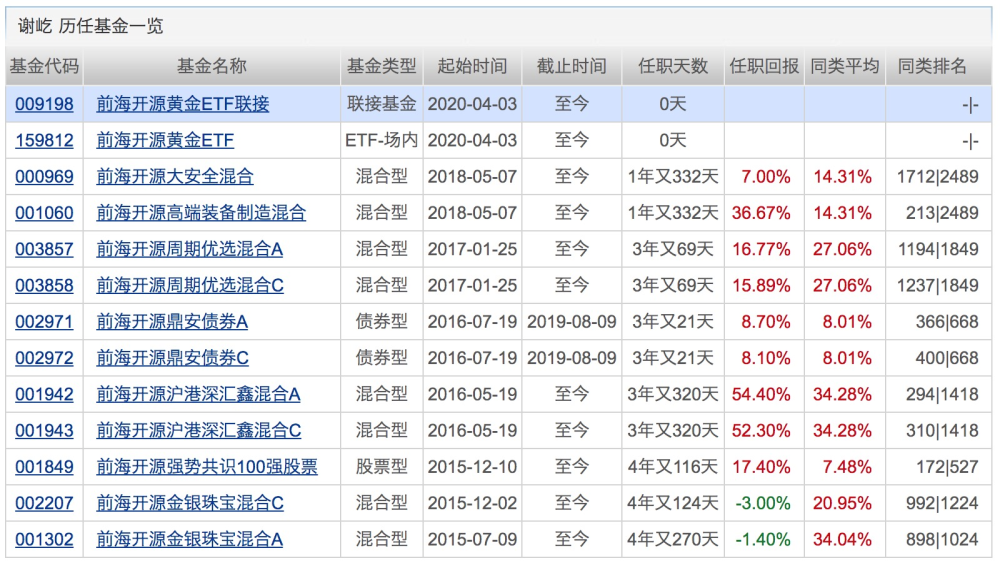Select the 17.40% return value

(761, 467)
